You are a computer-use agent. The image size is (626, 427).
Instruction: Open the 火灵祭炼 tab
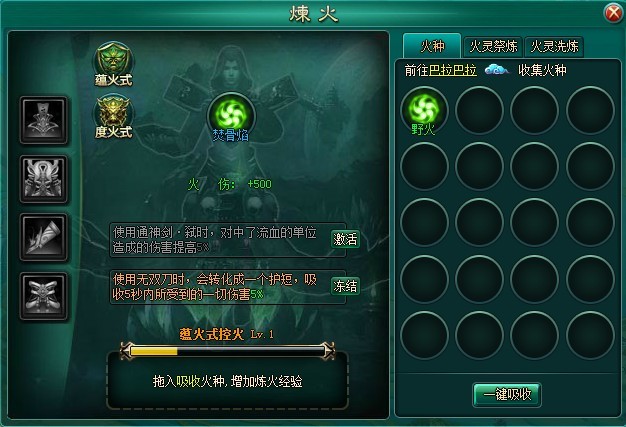493,47
